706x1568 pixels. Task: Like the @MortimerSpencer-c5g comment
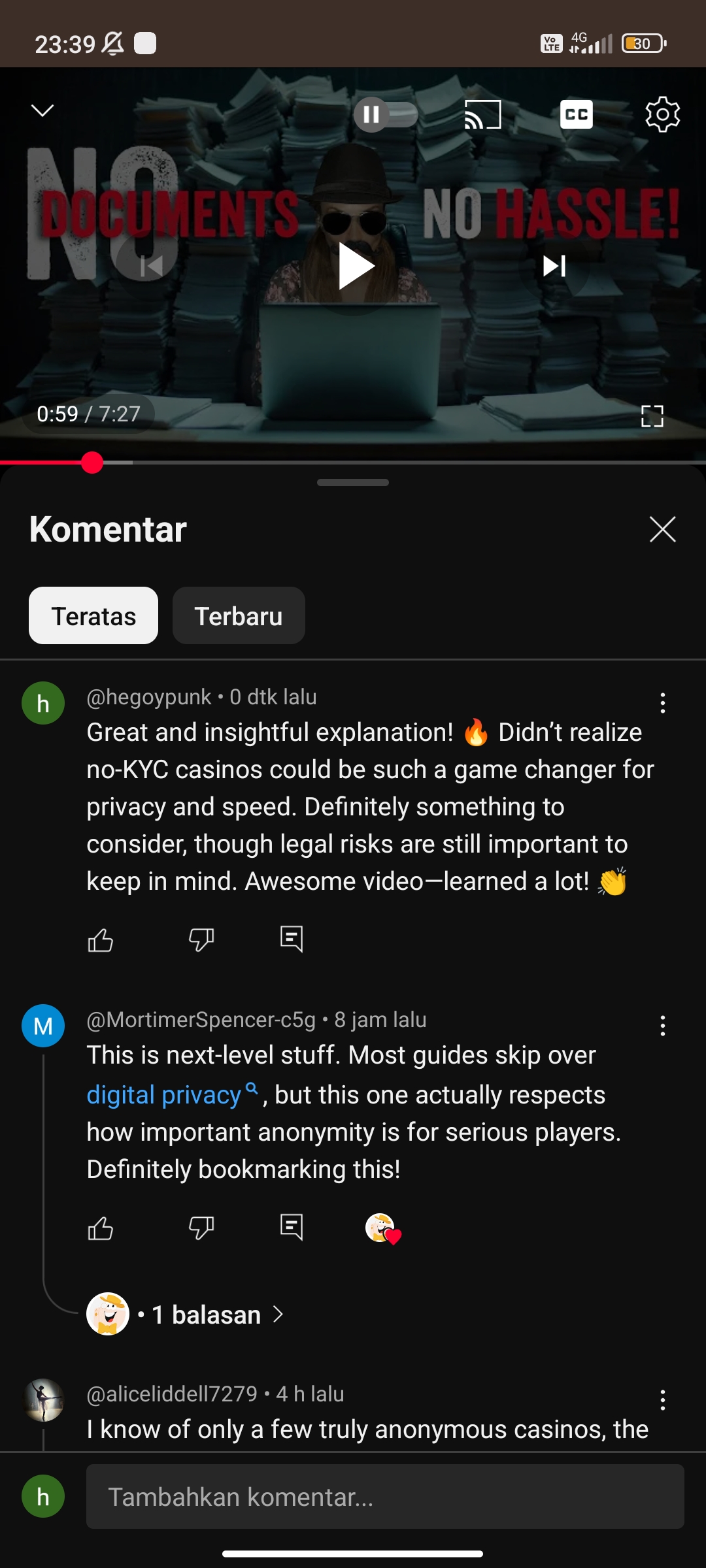101,1228
